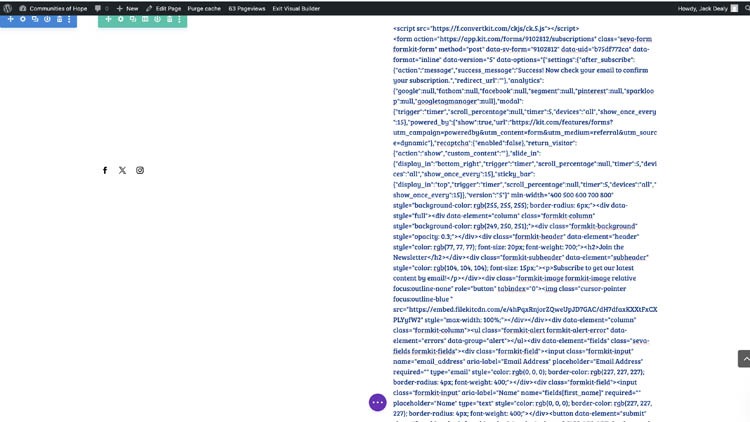Change the green row column structure
This screenshot has width=750, height=422.
pyautogui.click(x=145, y=19)
